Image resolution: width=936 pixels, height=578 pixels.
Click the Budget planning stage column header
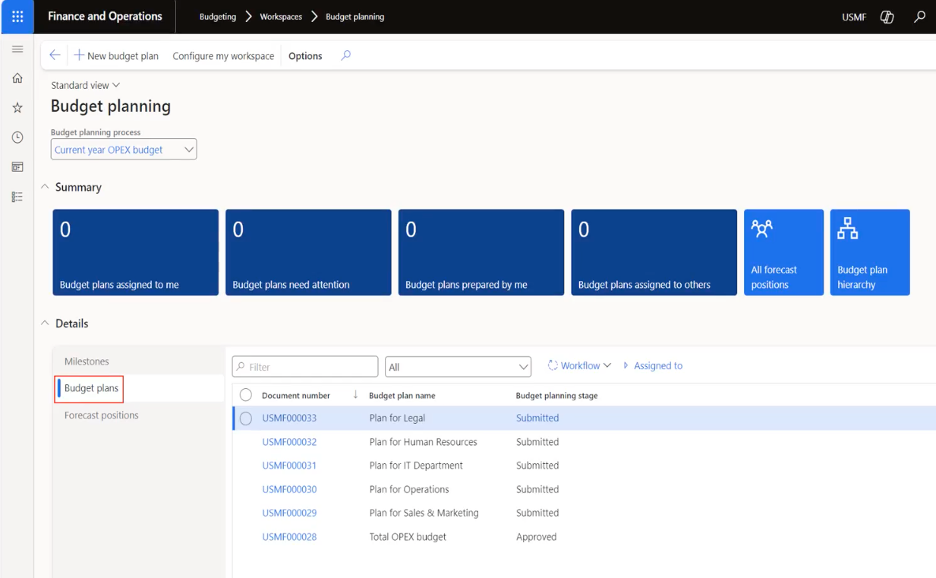pyautogui.click(x=557, y=395)
